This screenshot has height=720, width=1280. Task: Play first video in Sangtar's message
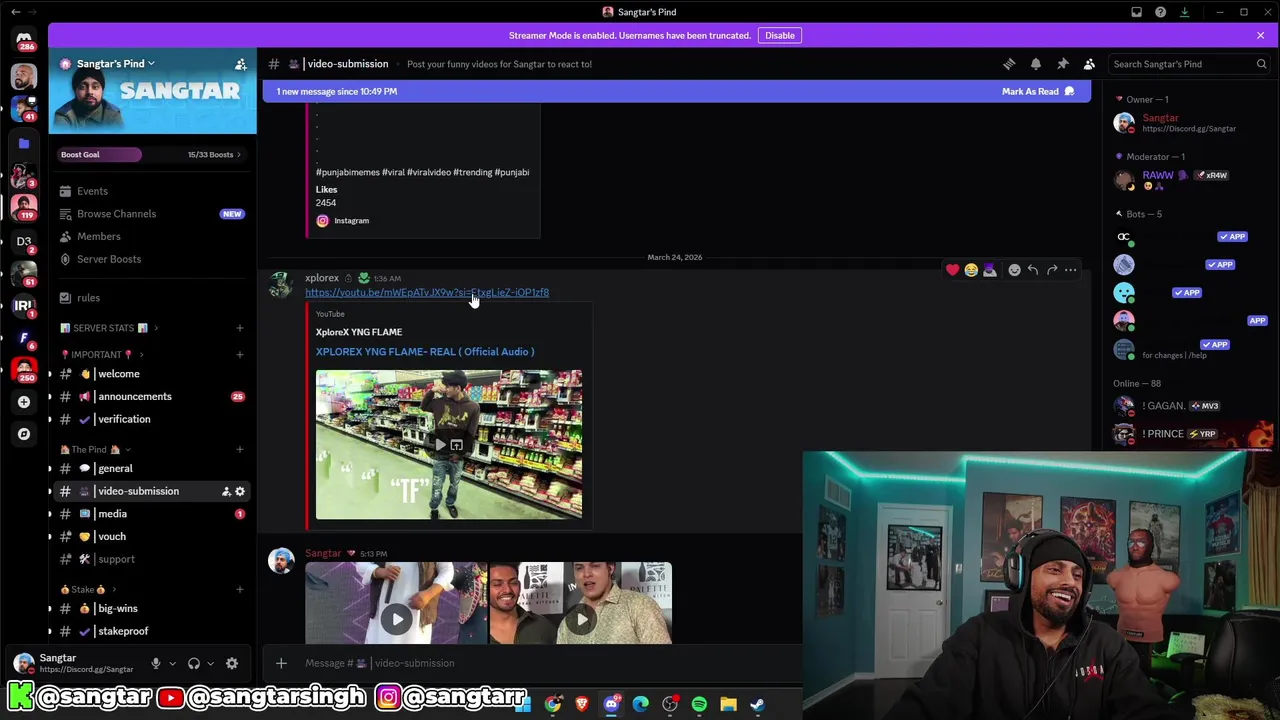pos(397,619)
